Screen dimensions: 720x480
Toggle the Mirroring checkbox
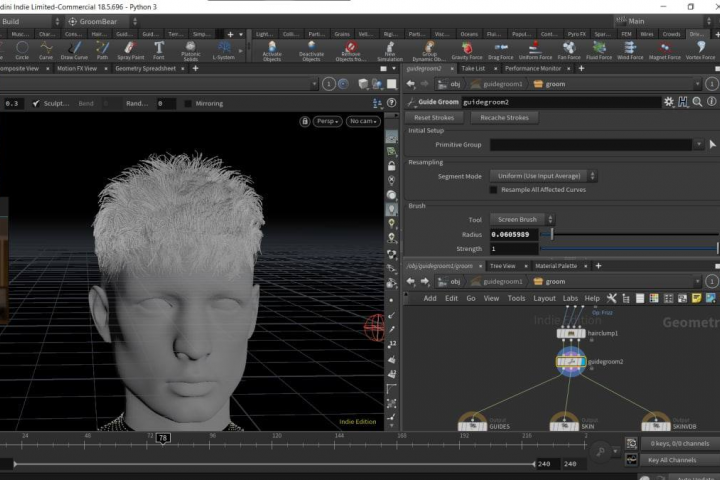[x=188, y=103]
